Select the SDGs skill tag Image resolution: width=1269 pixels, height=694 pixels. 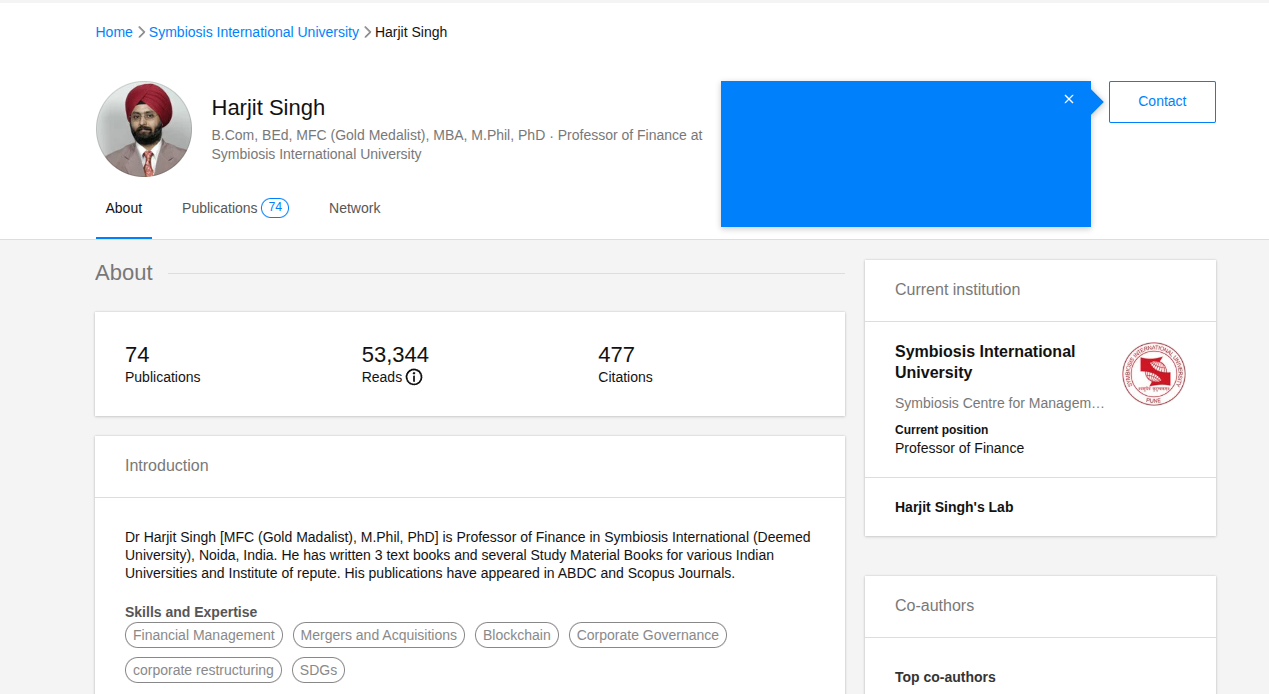[x=319, y=670]
